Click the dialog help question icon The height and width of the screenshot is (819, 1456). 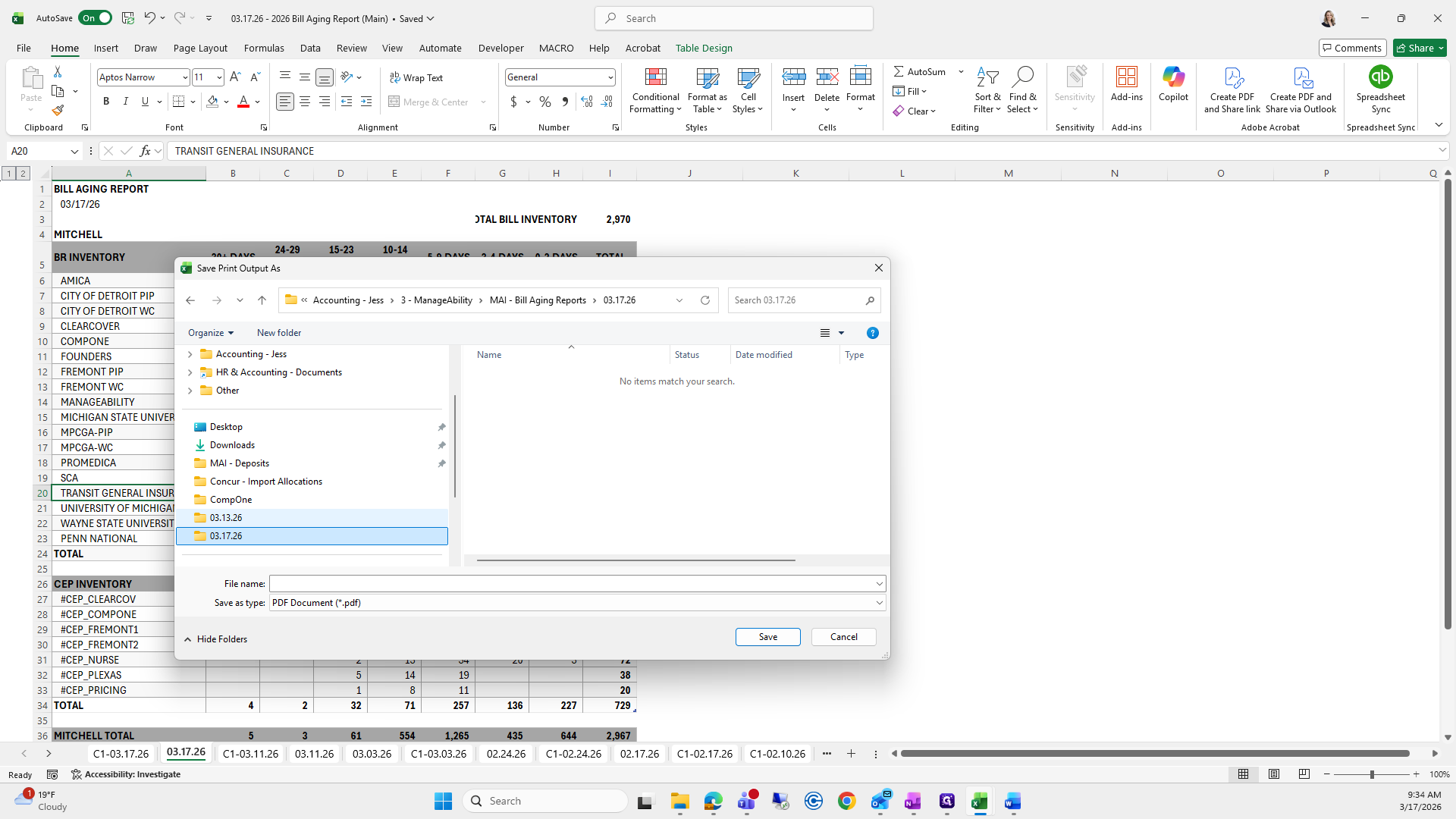(873, 333)
